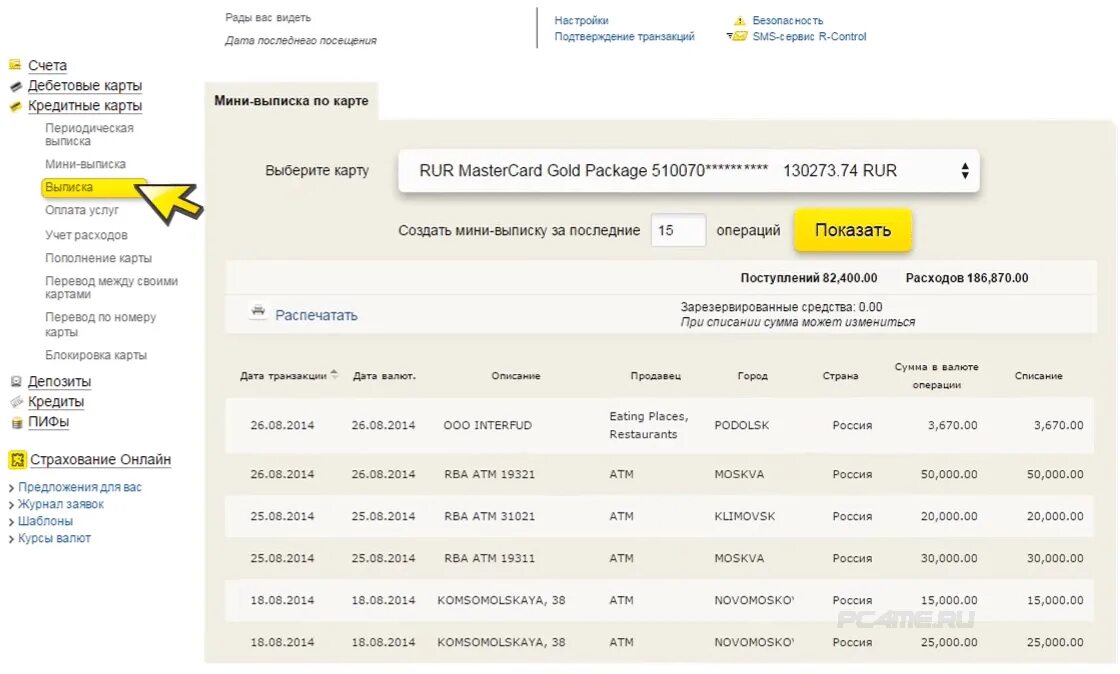This screenshot has height=674, width=1120.
Task: Click the Депозиты icon in sidebar
Action: [16, 382]
